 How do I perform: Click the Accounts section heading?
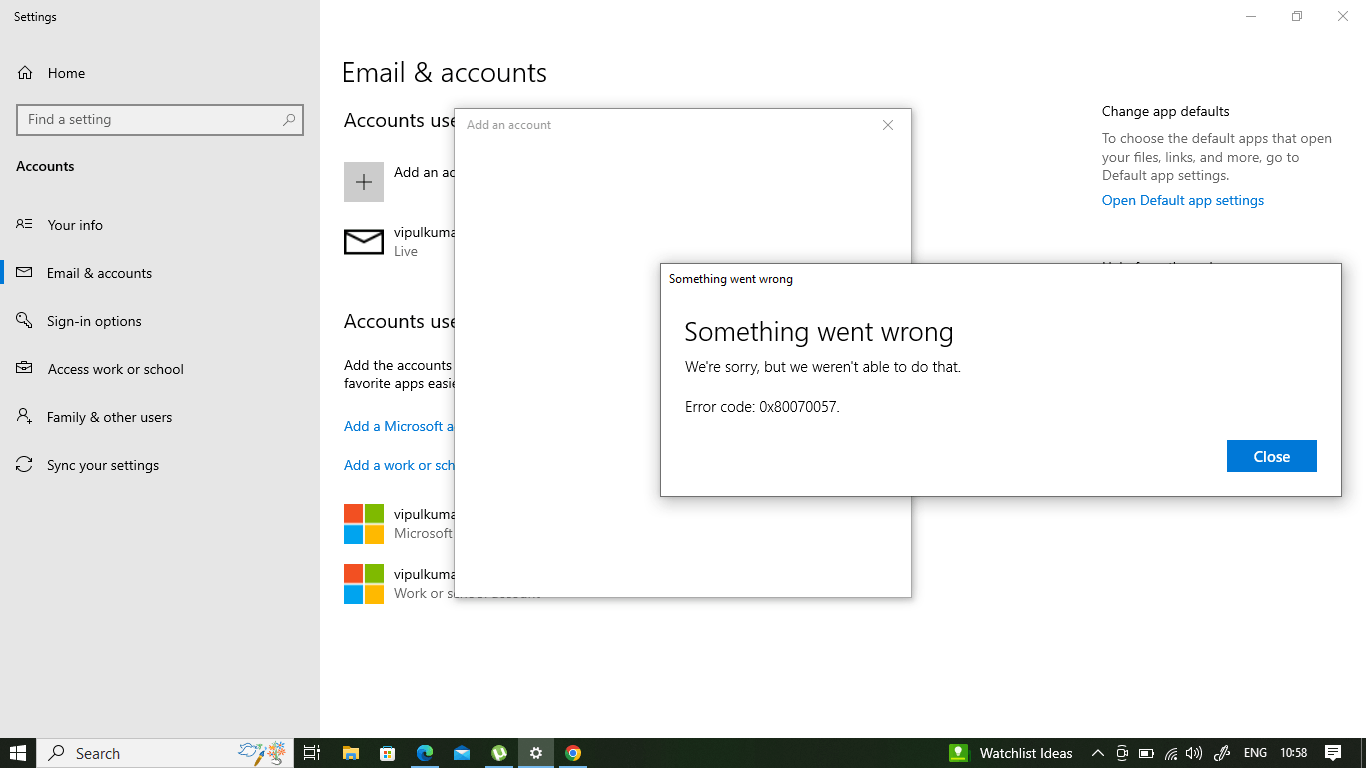[45, 166]
